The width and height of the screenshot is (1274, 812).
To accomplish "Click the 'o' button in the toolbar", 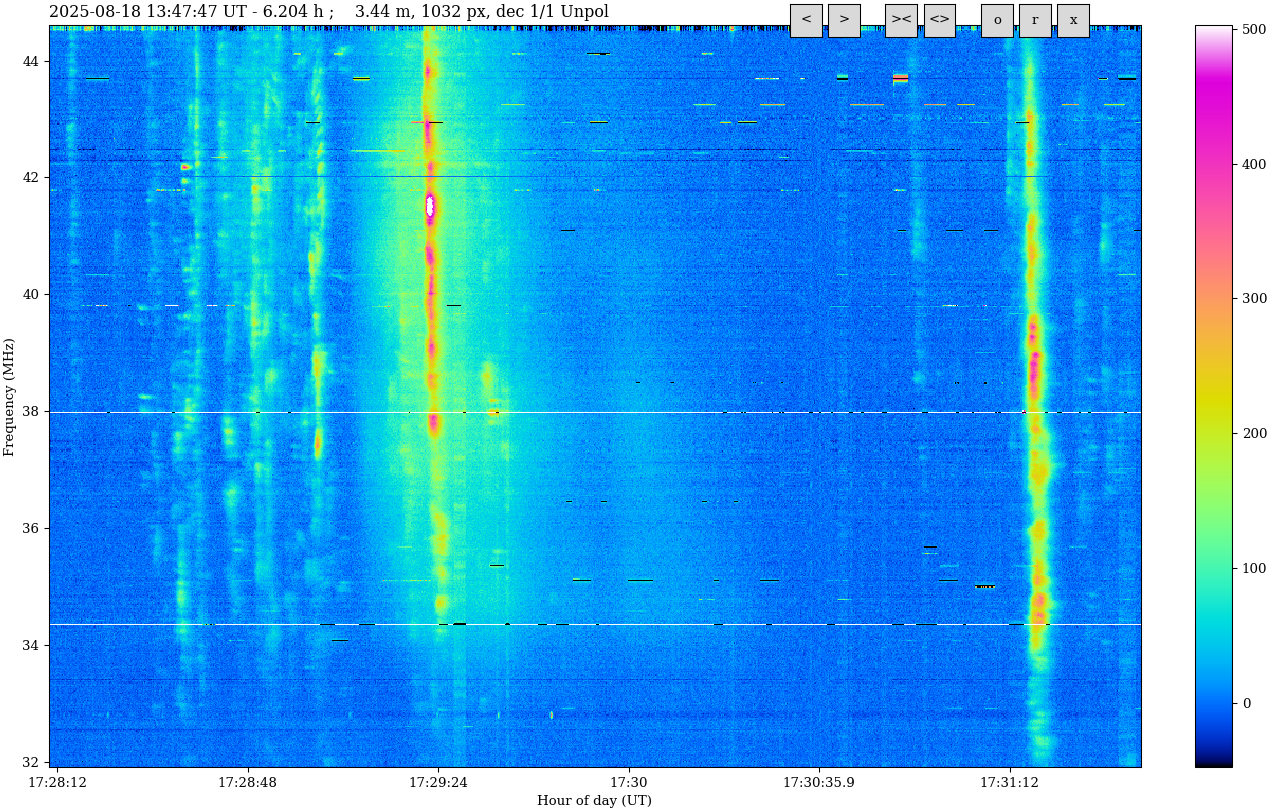I will [x=997, y=20].
